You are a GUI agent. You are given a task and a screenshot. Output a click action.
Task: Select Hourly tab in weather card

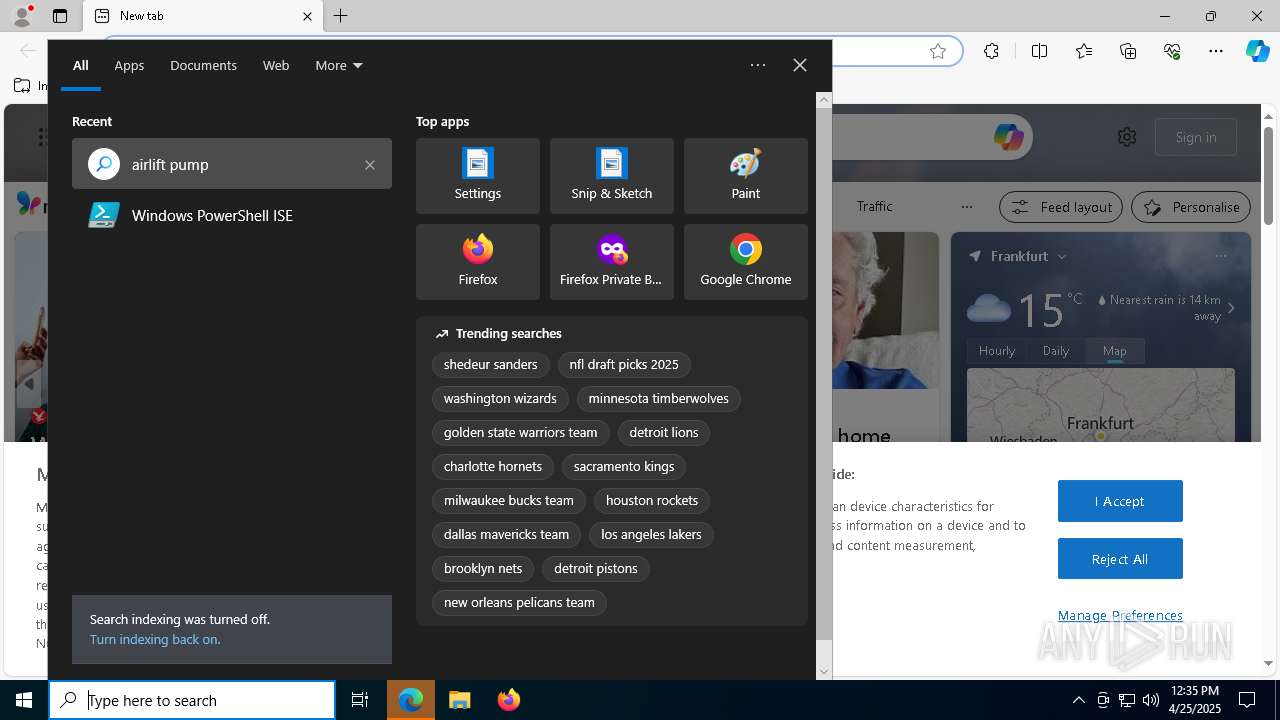pyautogui.click(x=997, y=351)
